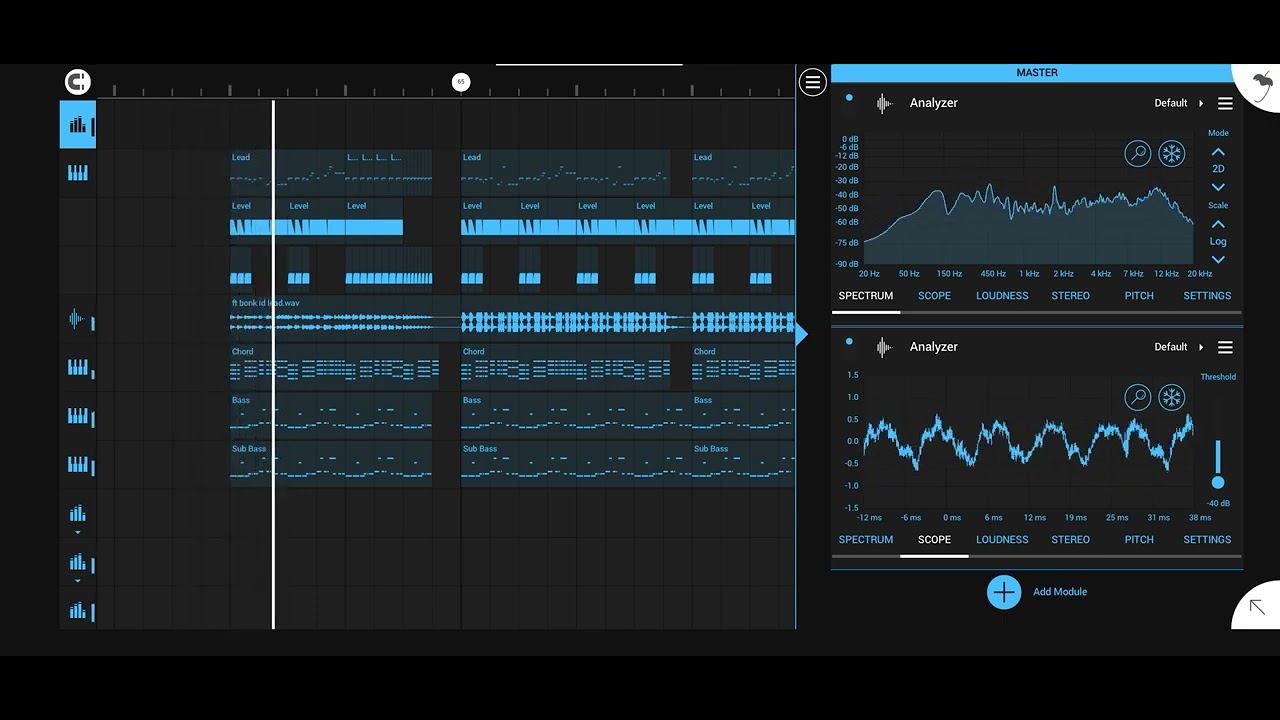Switch spectrum-view Analyzer to SCOPE tab
The height and width of the screenshot is (720, 1280).
934,296
